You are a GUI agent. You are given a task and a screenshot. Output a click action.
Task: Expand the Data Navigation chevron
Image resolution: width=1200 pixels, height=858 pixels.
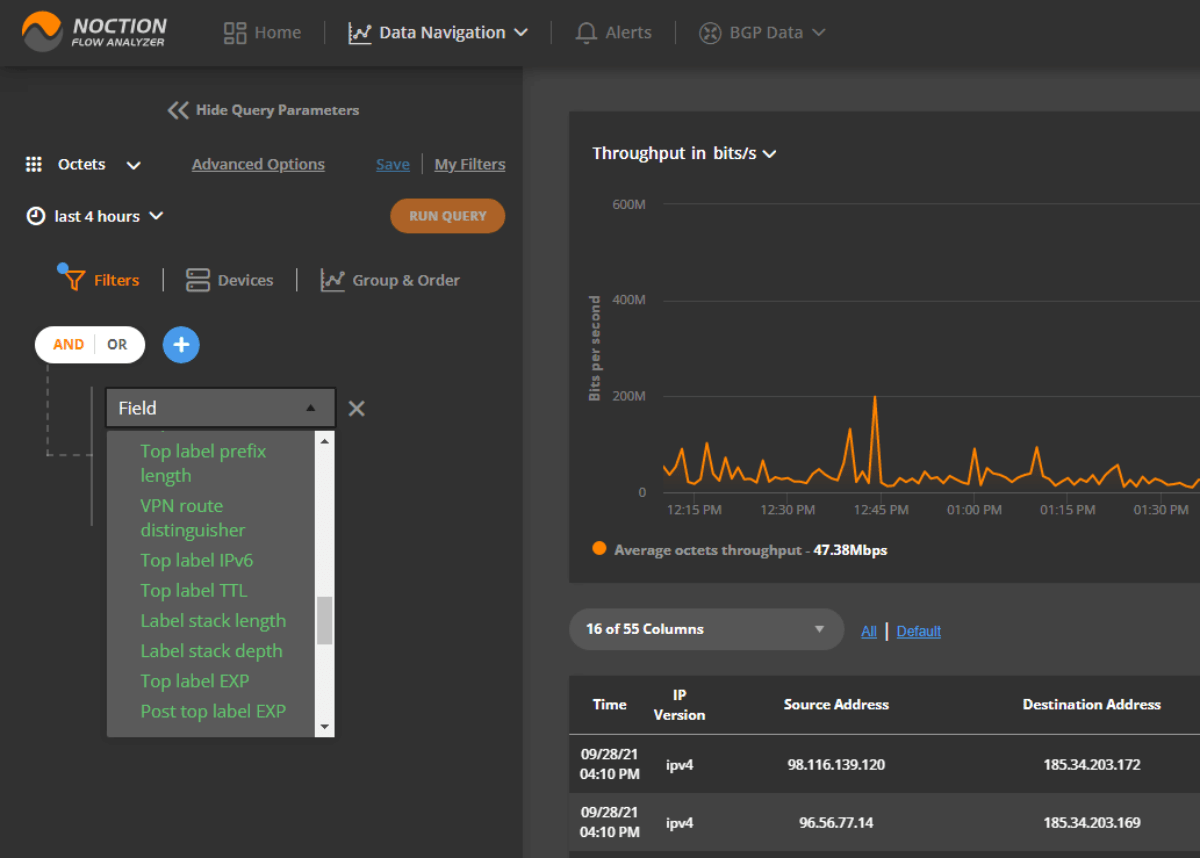[x=521, y=33]
